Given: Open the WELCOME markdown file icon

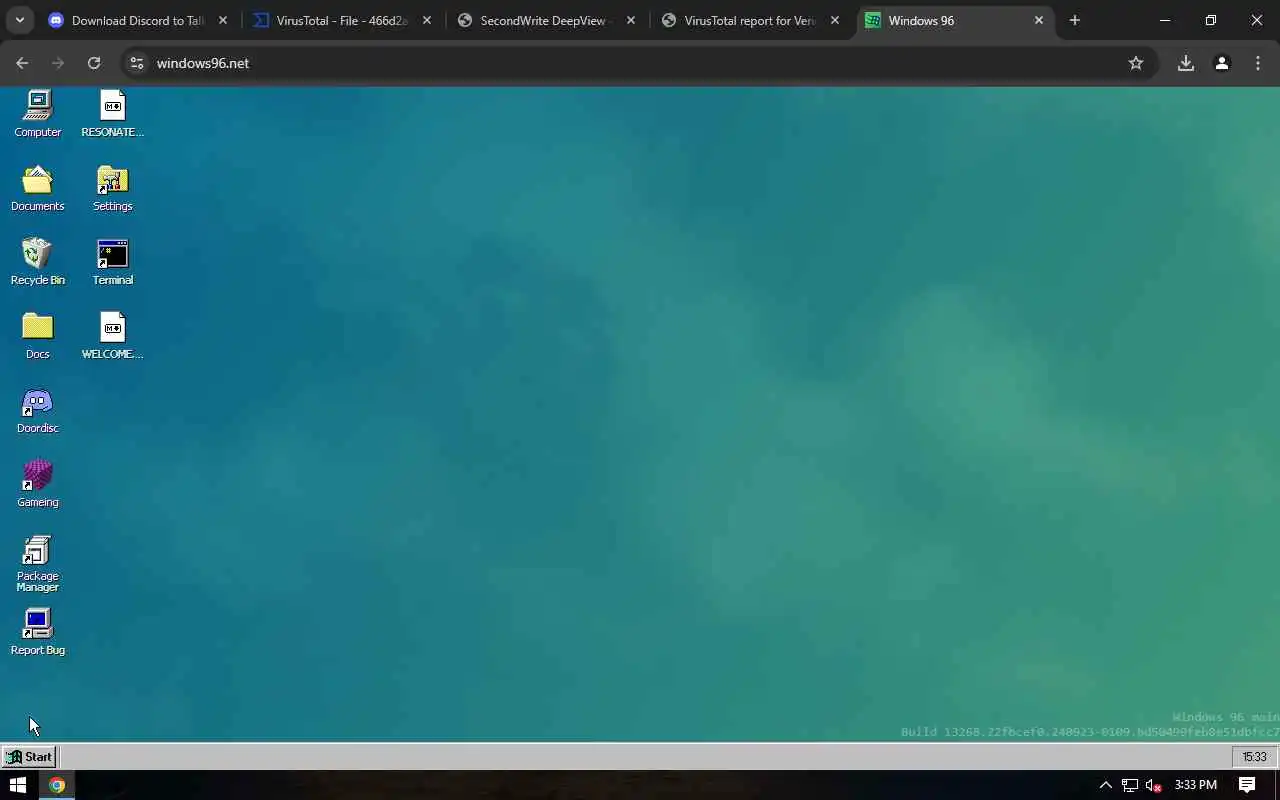Looking at the screenshot, I should click(112, 336).
